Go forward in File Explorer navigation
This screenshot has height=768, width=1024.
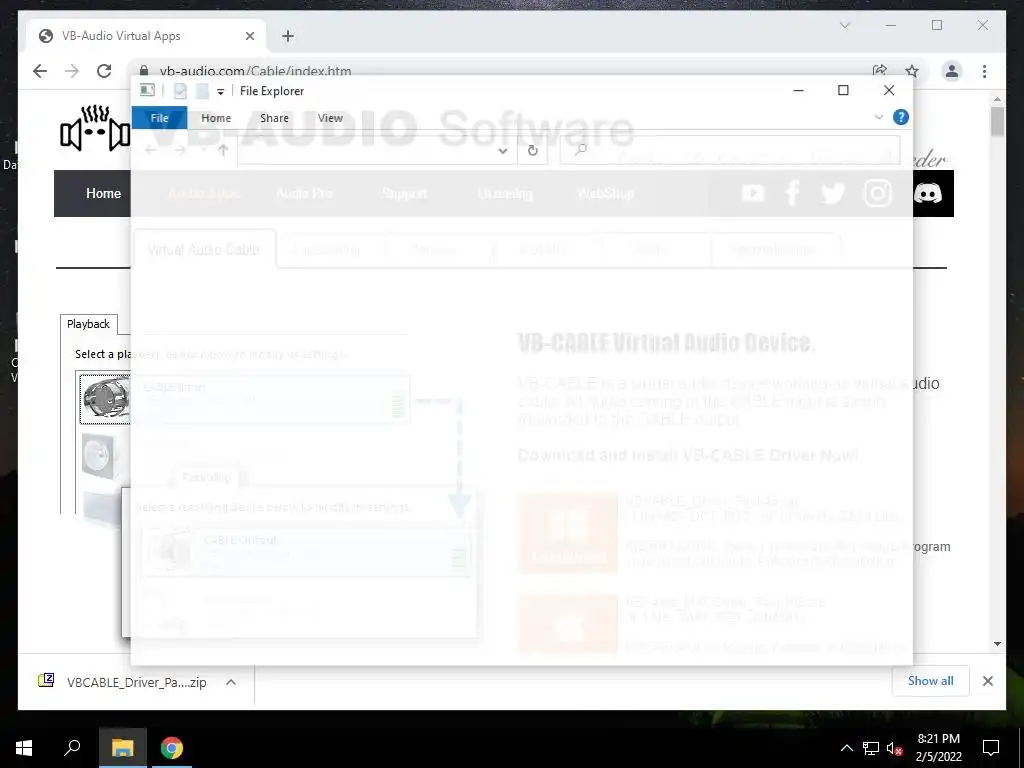pos(180,150)
